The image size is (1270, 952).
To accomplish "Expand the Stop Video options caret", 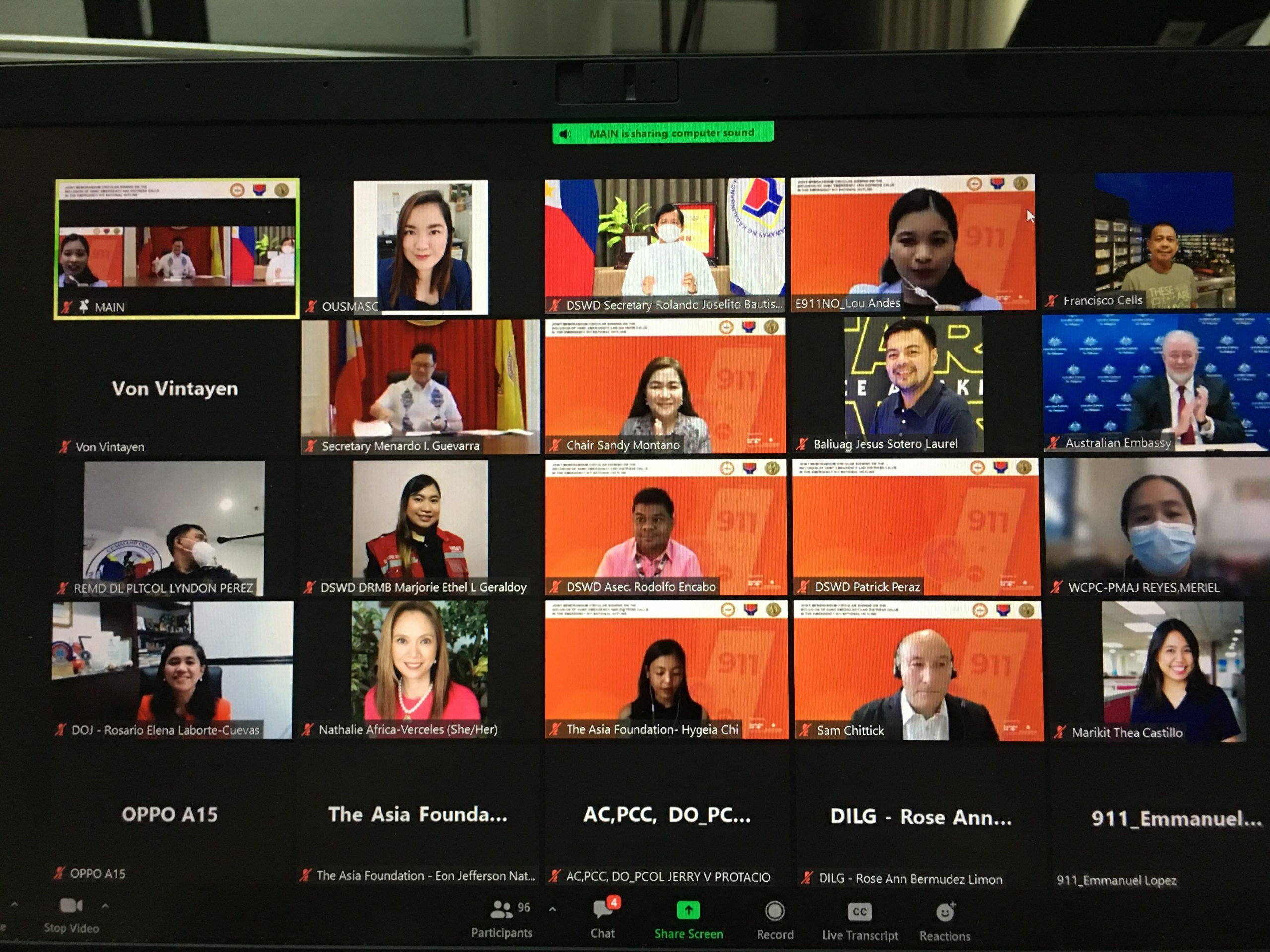I will pyautogui.click(x=105, y=906).
